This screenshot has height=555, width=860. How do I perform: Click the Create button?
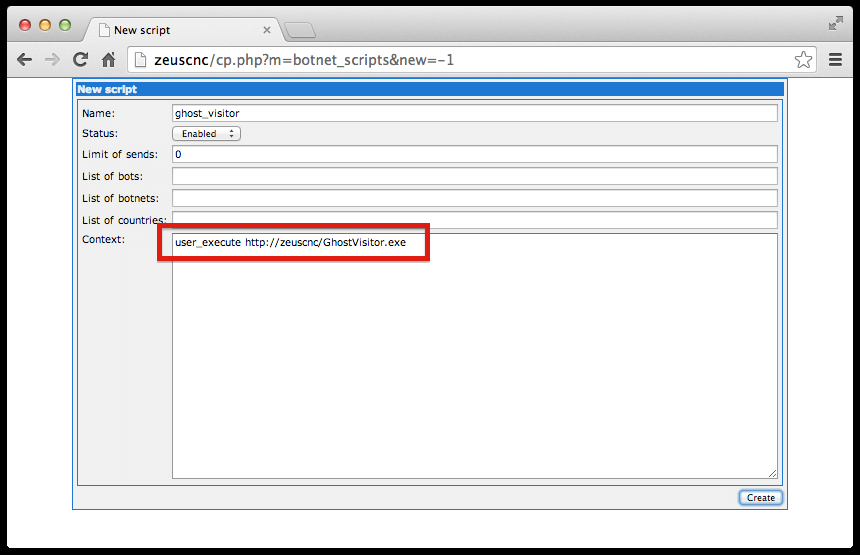pyautogui.click(x=761, y=497)
